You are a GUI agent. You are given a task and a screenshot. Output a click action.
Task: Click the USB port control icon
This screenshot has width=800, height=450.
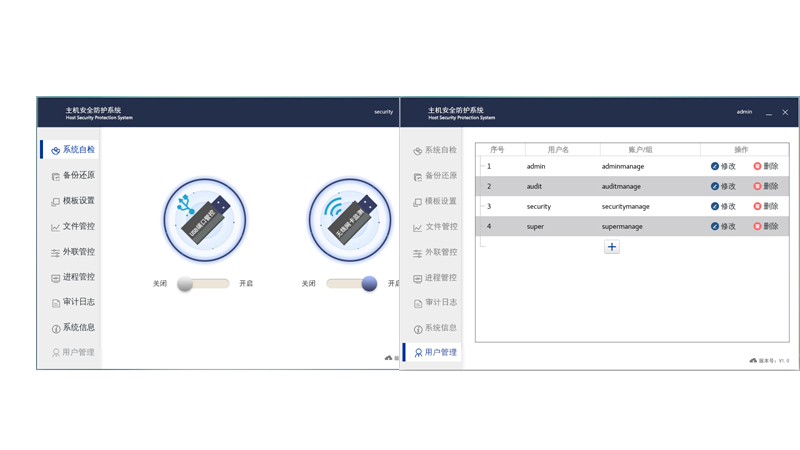(204, 219)
